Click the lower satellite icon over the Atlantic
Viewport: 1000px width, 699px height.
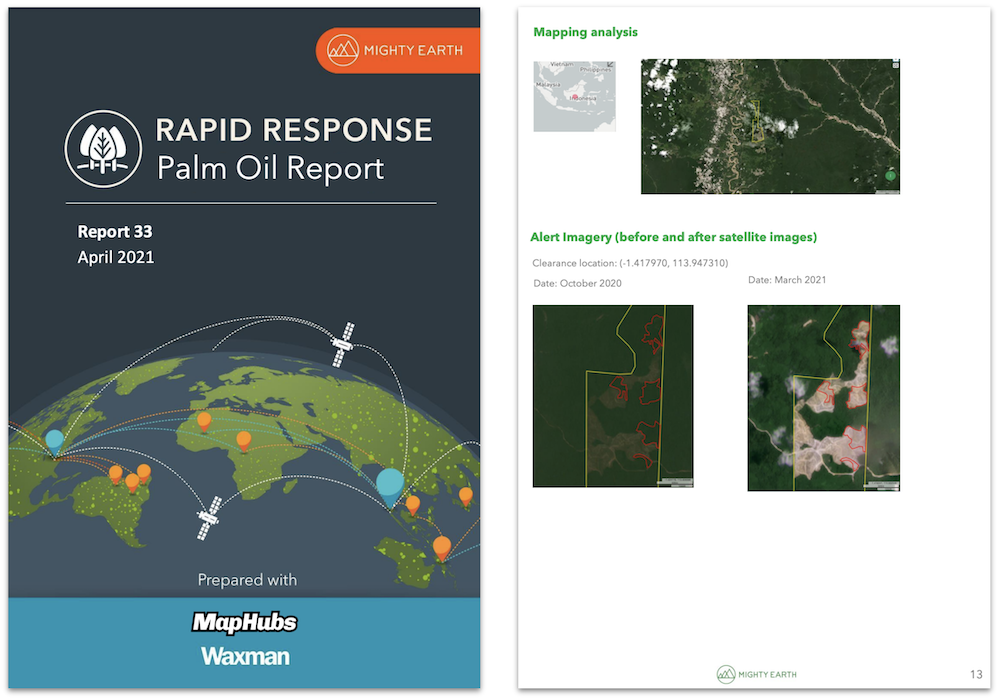click(x=209, y=517)
